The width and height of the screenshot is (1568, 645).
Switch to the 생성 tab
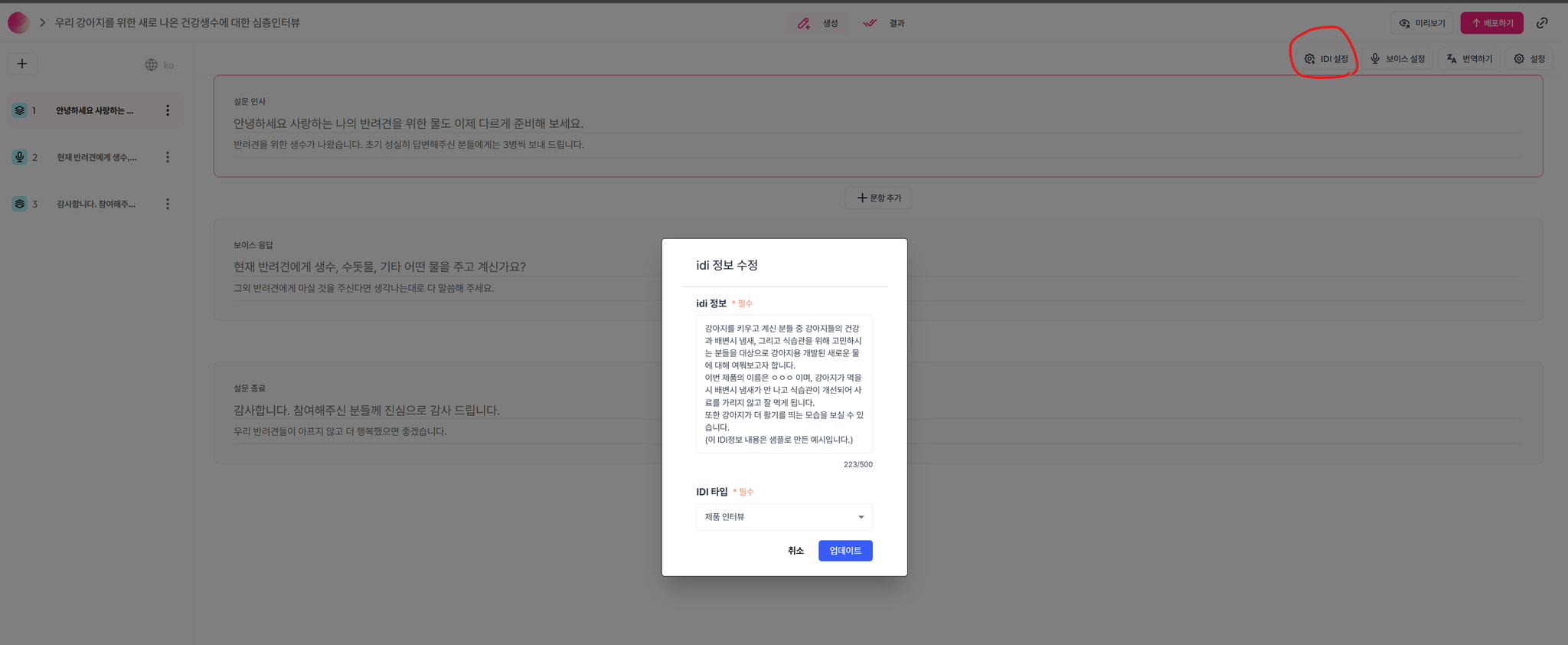[818, 24]
